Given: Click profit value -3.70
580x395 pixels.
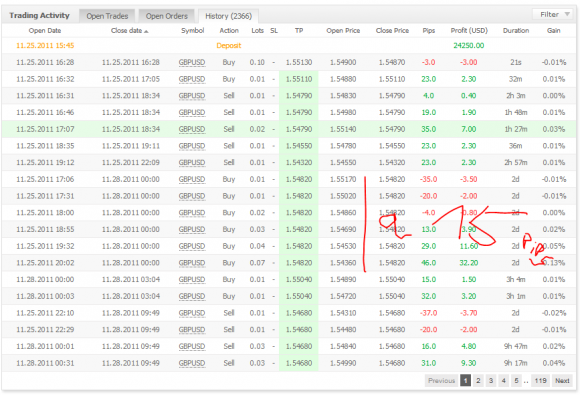Looking at the screenshot, I should pyautogui.click(x=469, y=313).
